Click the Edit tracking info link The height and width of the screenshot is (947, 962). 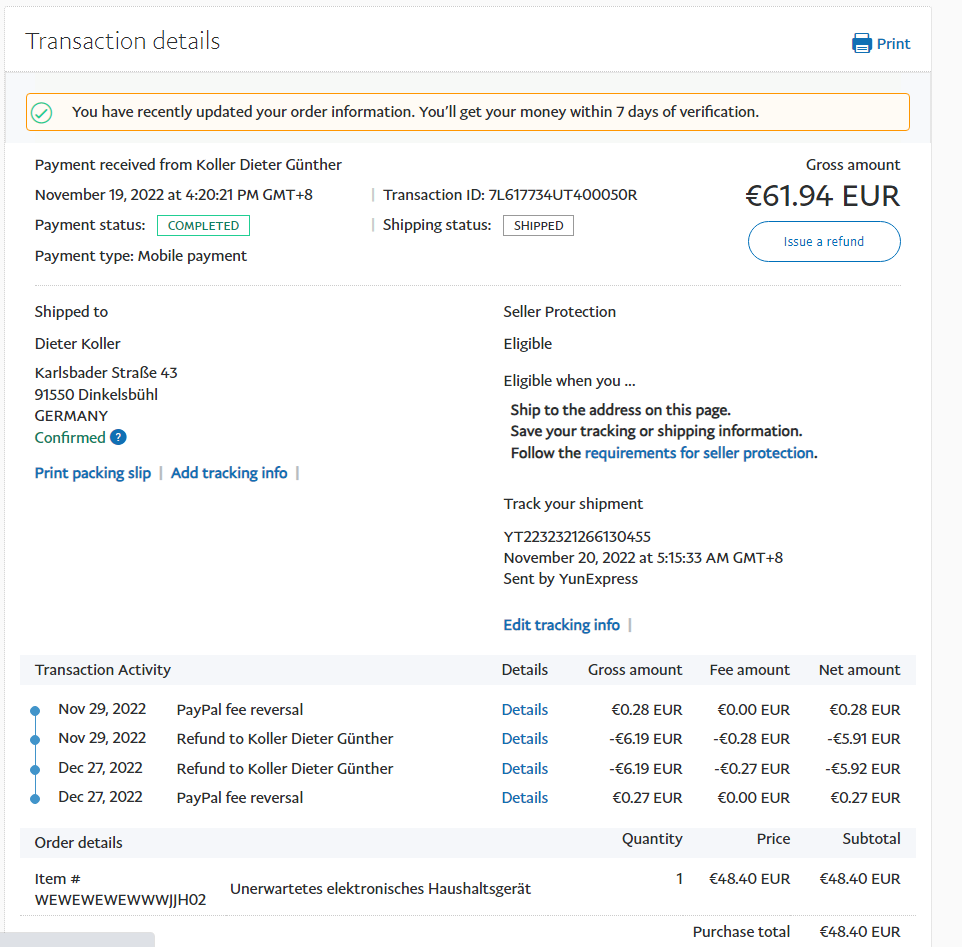click(x=561, y=625)
